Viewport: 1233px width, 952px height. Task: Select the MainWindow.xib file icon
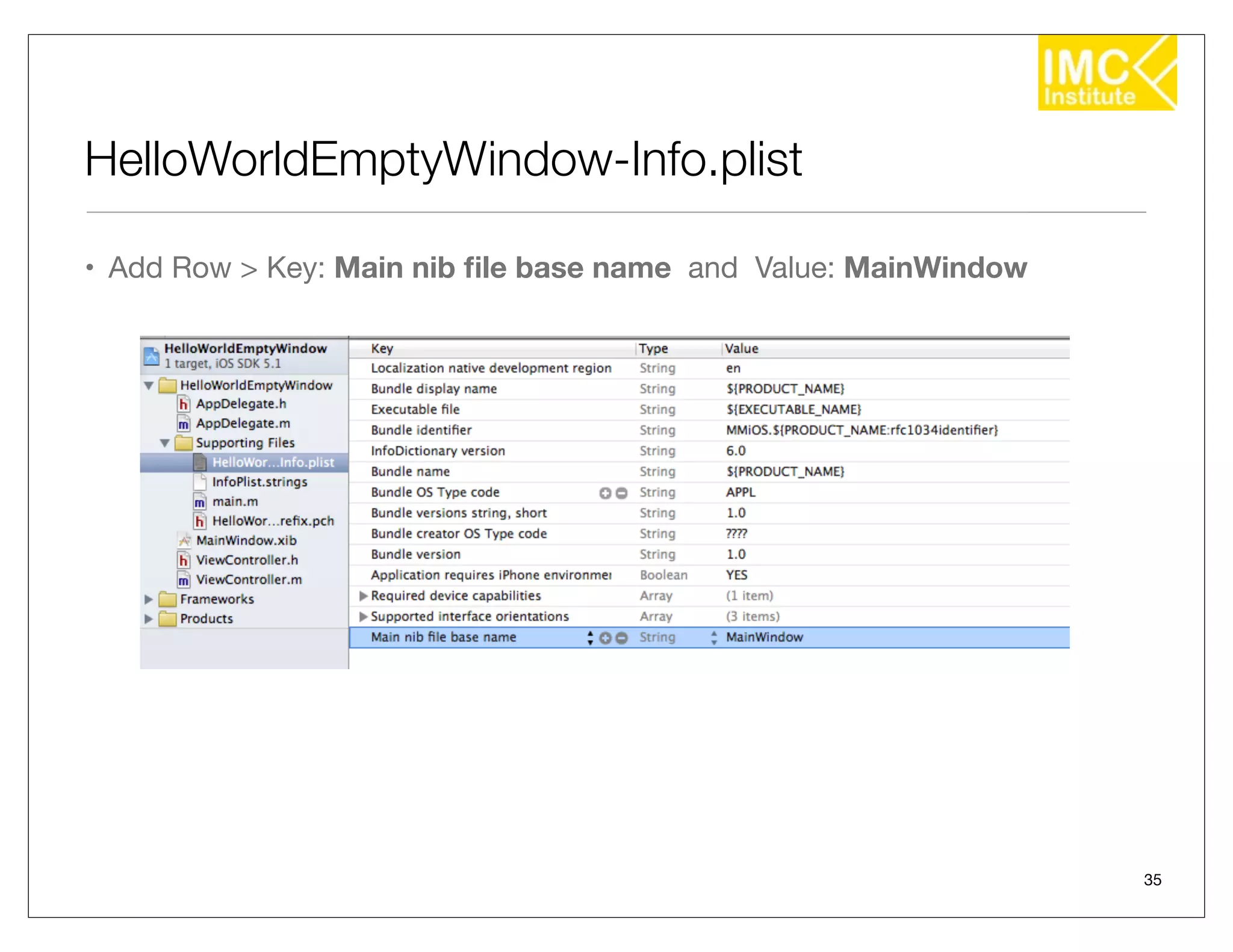[184, 540]
